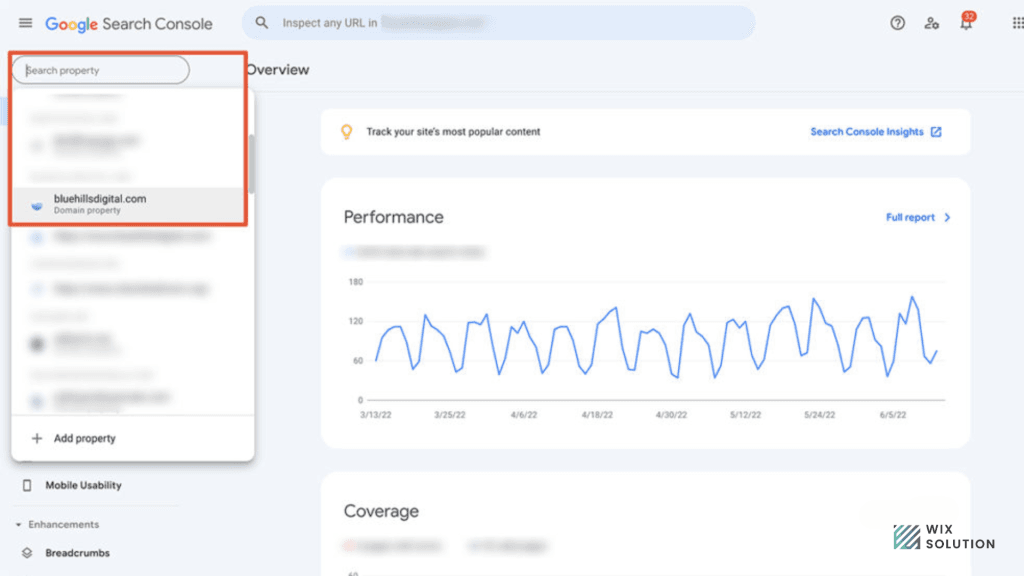Click the Breadcrumbs layers icon
1024x576 pixels.
[27, 553]
